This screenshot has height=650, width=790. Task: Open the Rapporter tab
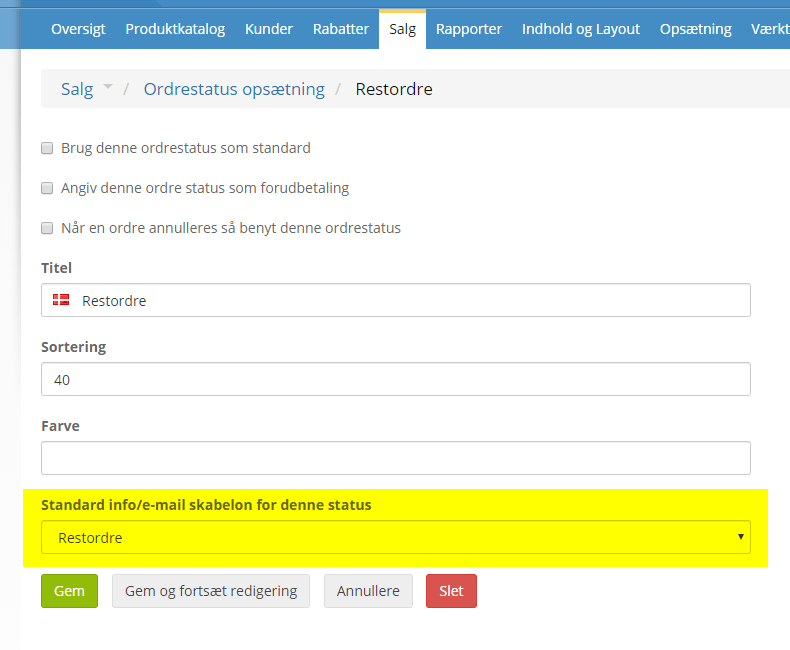coord(469,29)
